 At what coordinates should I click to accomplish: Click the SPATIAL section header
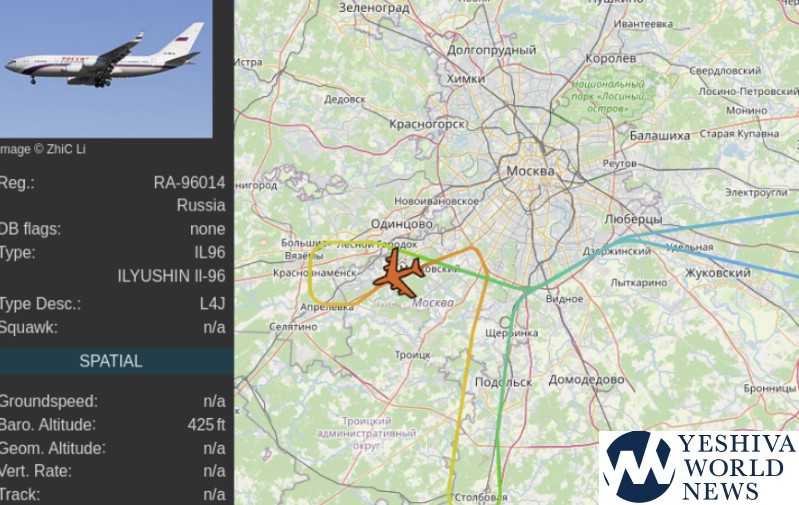tap(111, 361)
